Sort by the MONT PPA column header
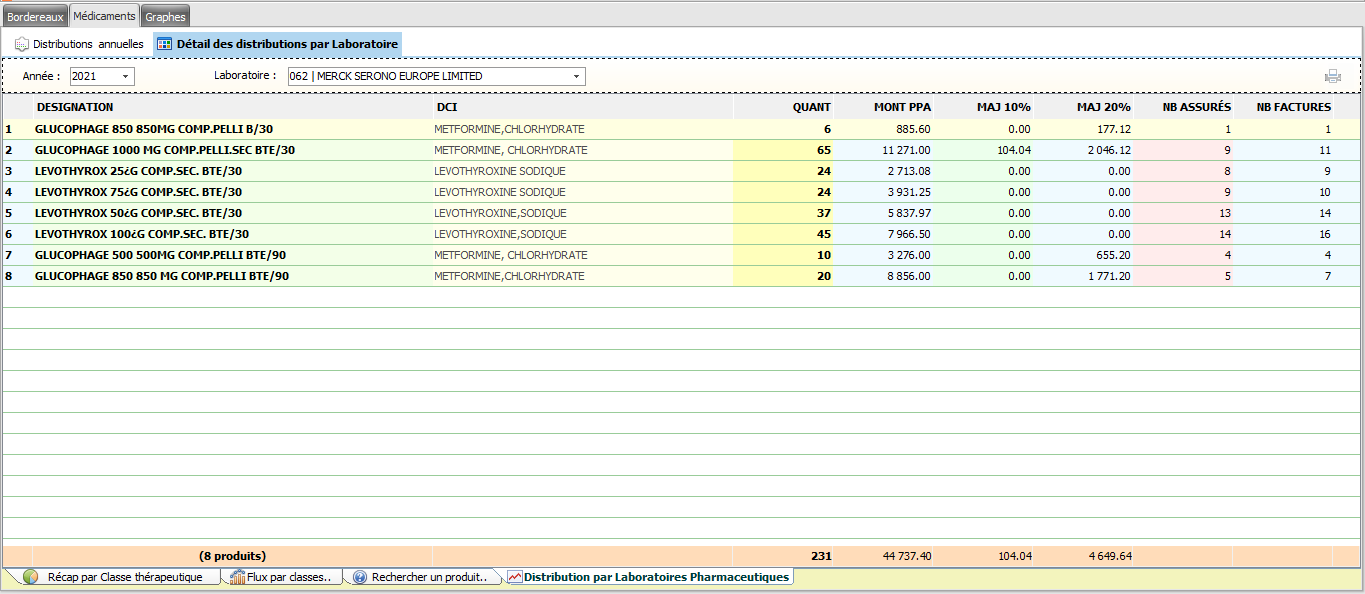 click(x=902, y=107)
